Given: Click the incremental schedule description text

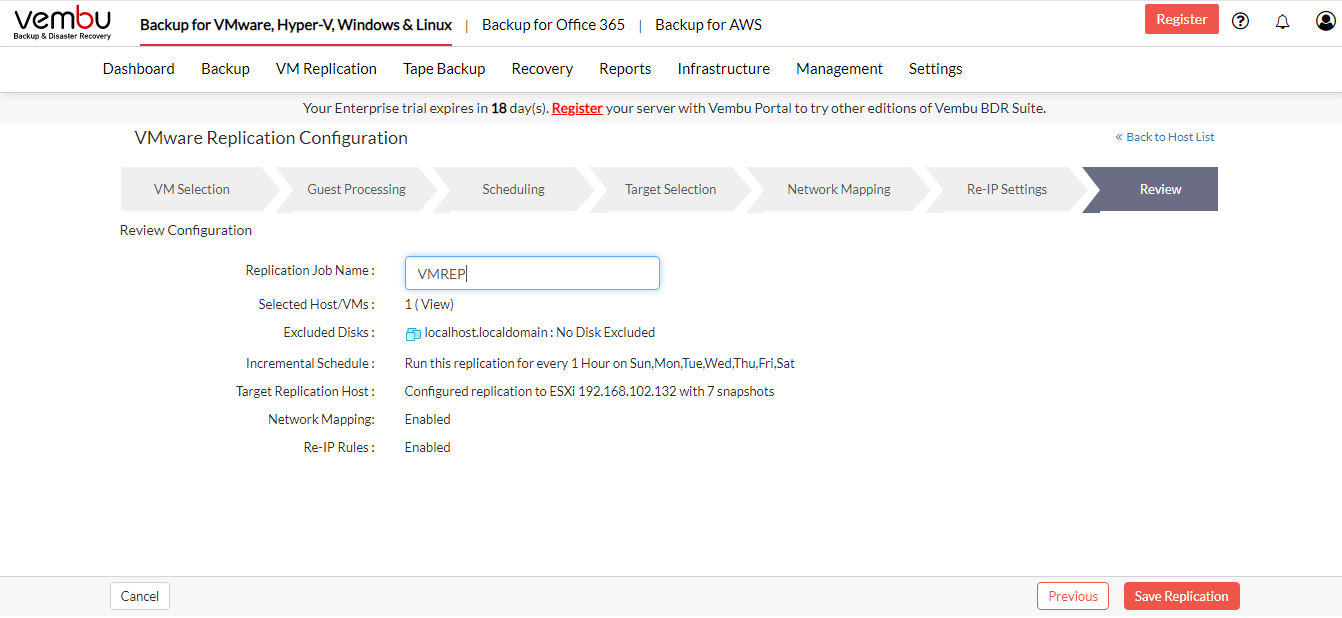Looking at the screenshot, I should [600, 363].
